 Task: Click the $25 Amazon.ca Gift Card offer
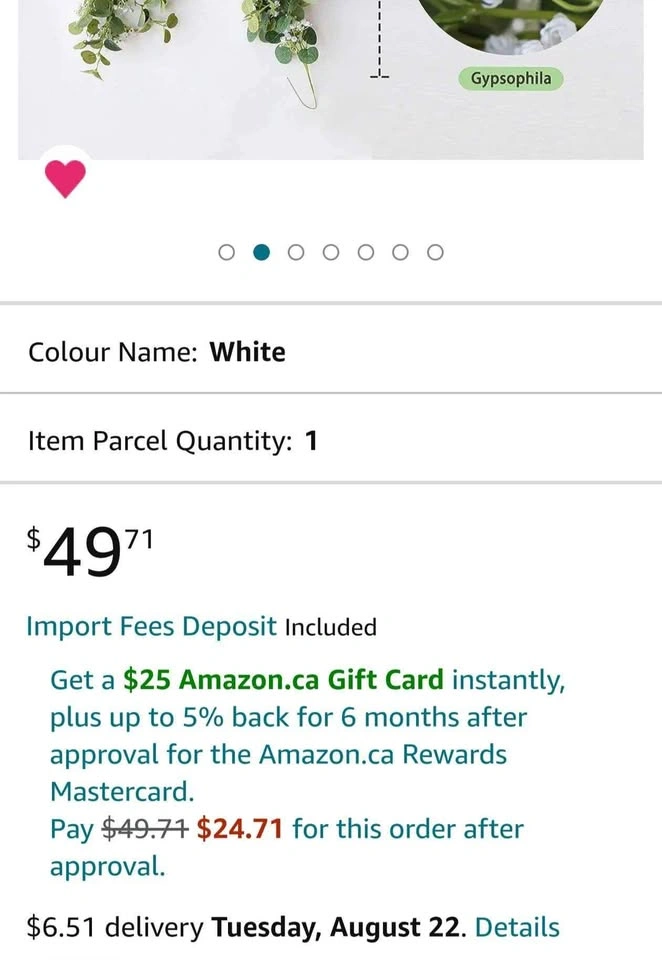point(283,680)
